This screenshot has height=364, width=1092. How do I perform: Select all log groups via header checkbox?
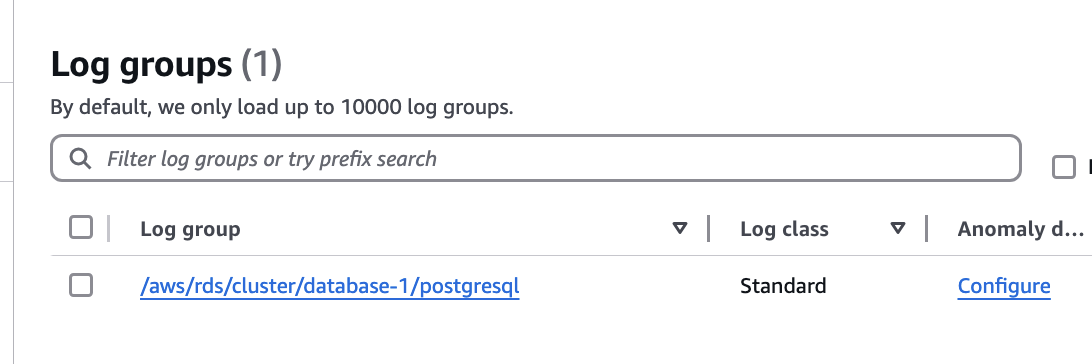coord(81,228)
